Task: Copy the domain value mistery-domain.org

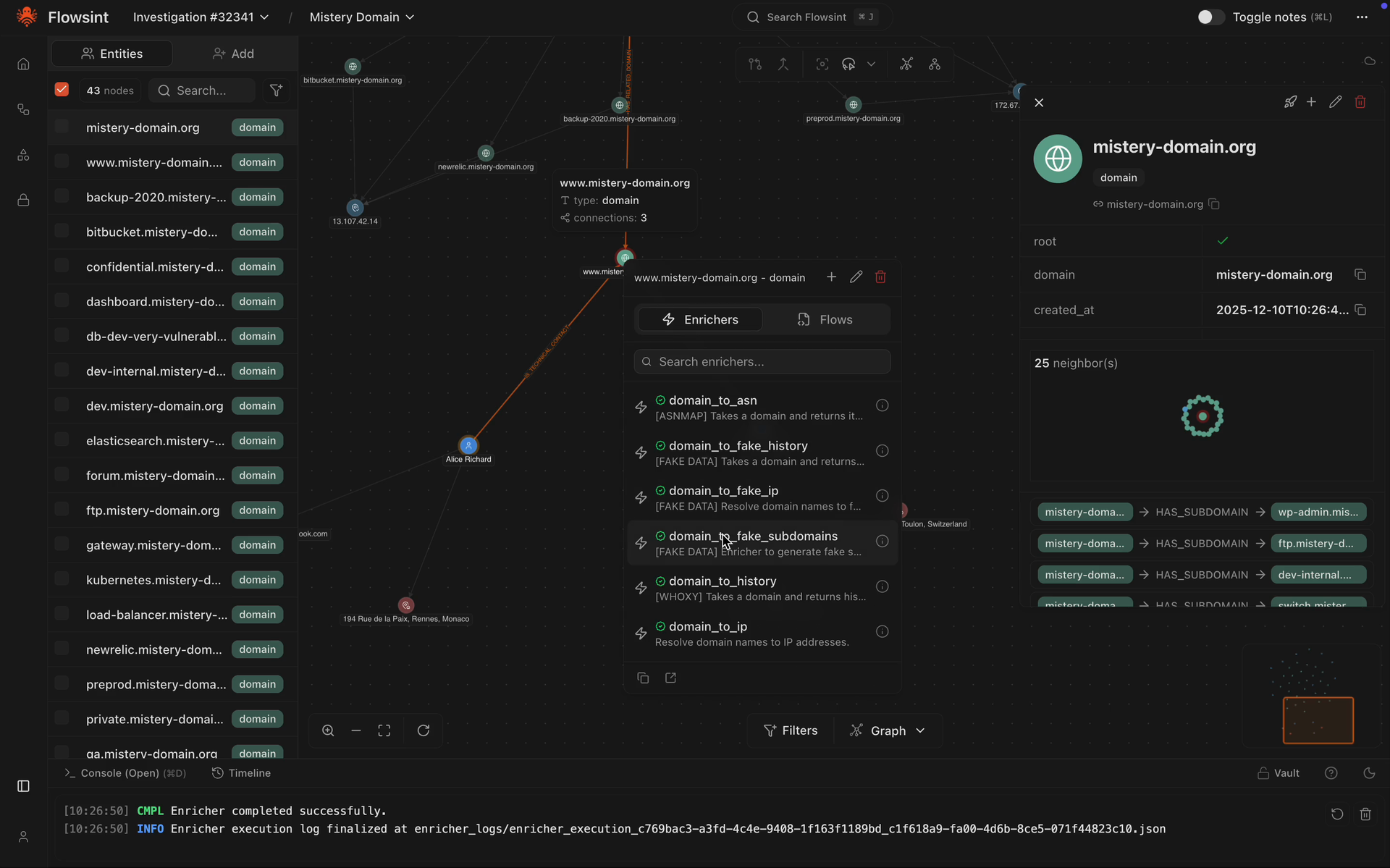Action: pos(1360,275)
